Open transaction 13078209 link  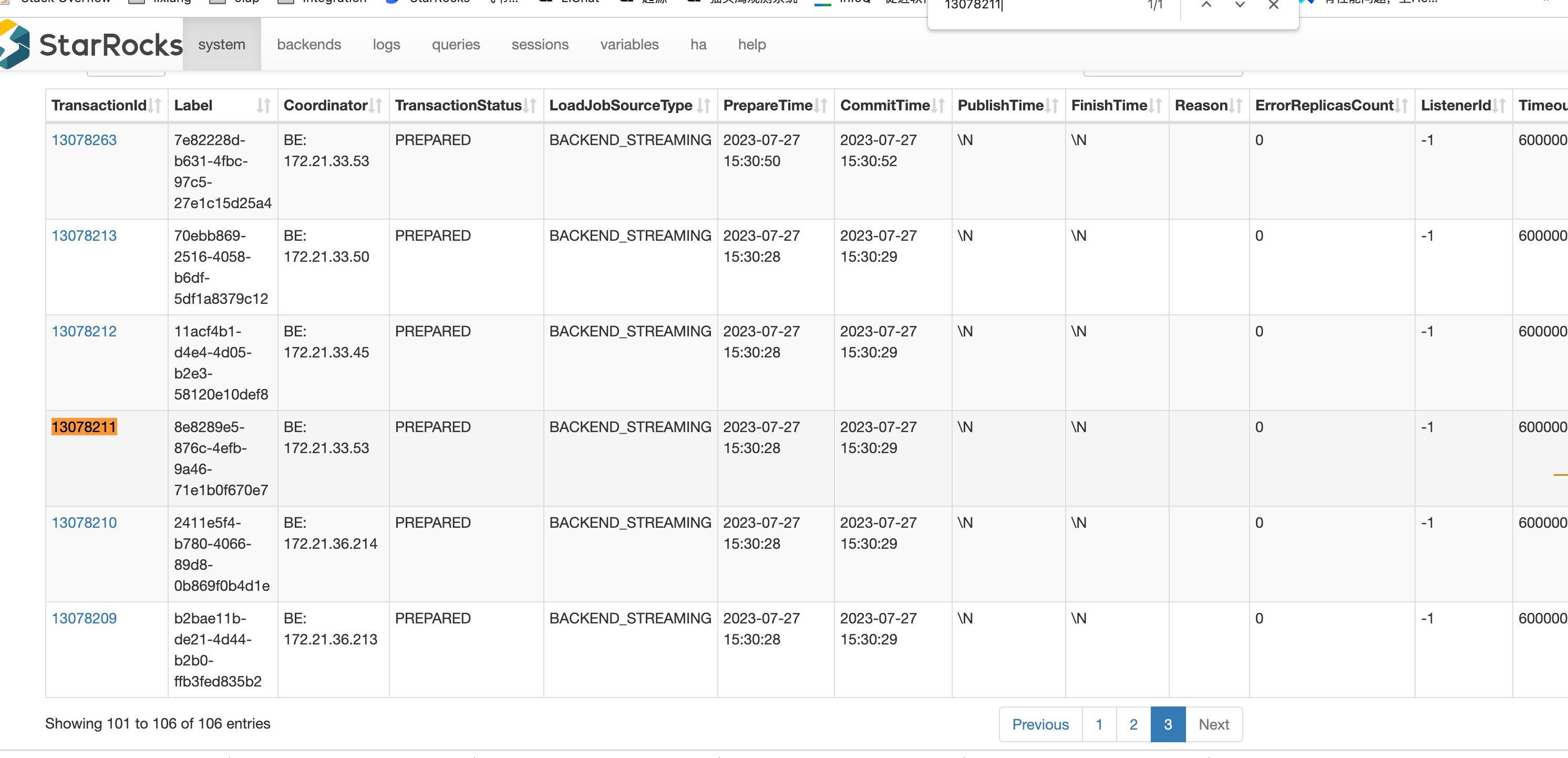tap(84, 618)
